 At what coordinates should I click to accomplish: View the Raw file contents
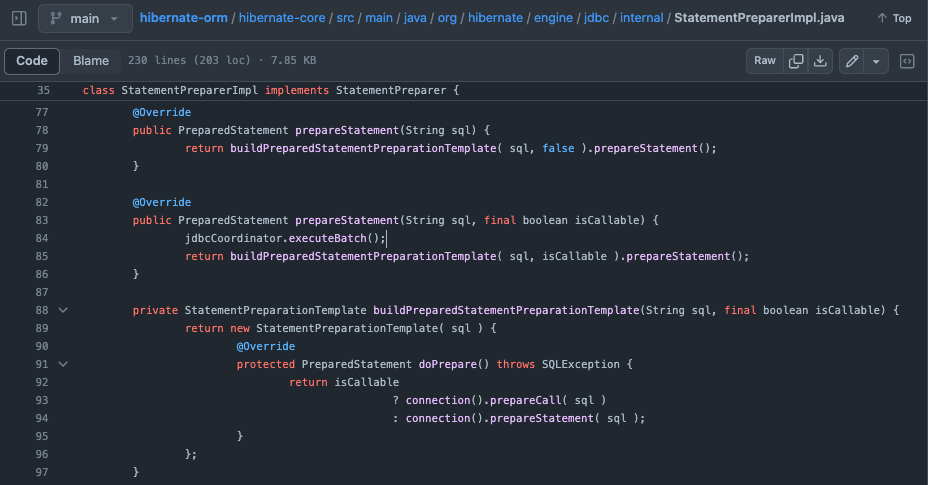(x=765, y=61)
